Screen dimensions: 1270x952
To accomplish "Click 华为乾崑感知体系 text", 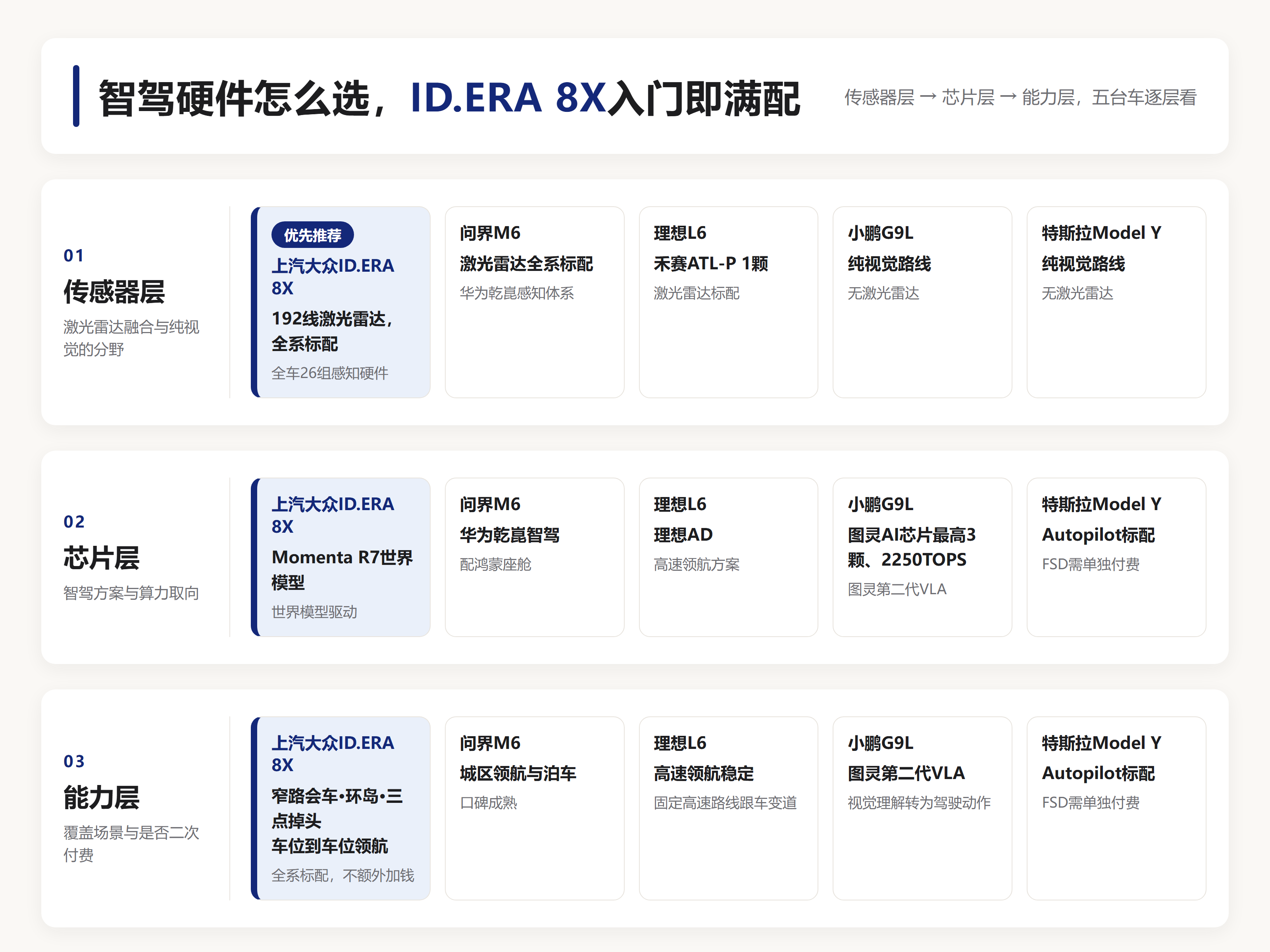I will 517,293.
